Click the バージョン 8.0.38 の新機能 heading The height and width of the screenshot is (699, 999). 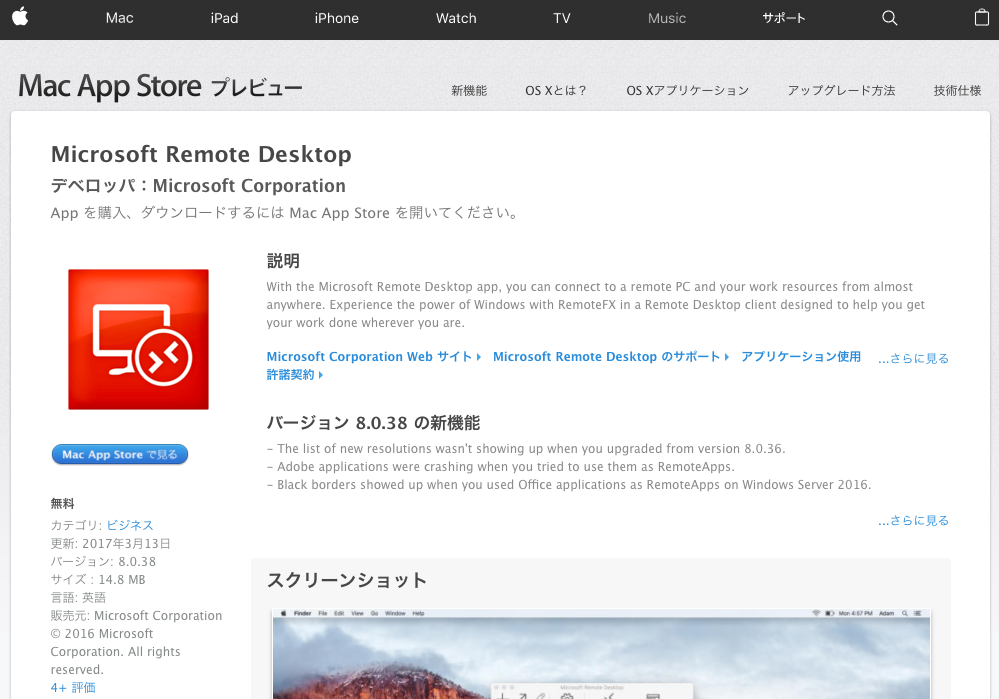373,423
